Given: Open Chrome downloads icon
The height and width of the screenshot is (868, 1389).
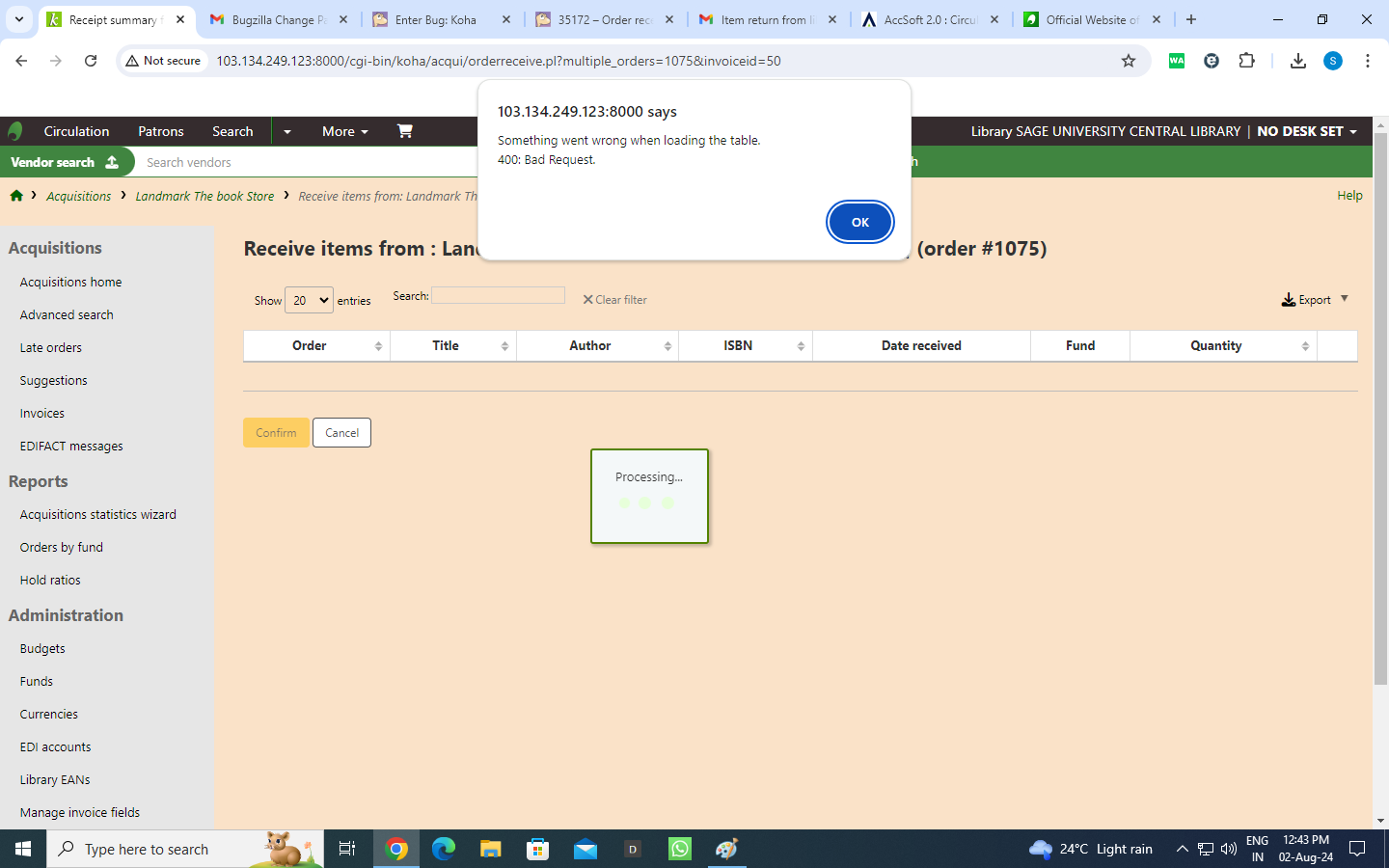Looking at the screenshot, I should click(x=1297, y=61).
